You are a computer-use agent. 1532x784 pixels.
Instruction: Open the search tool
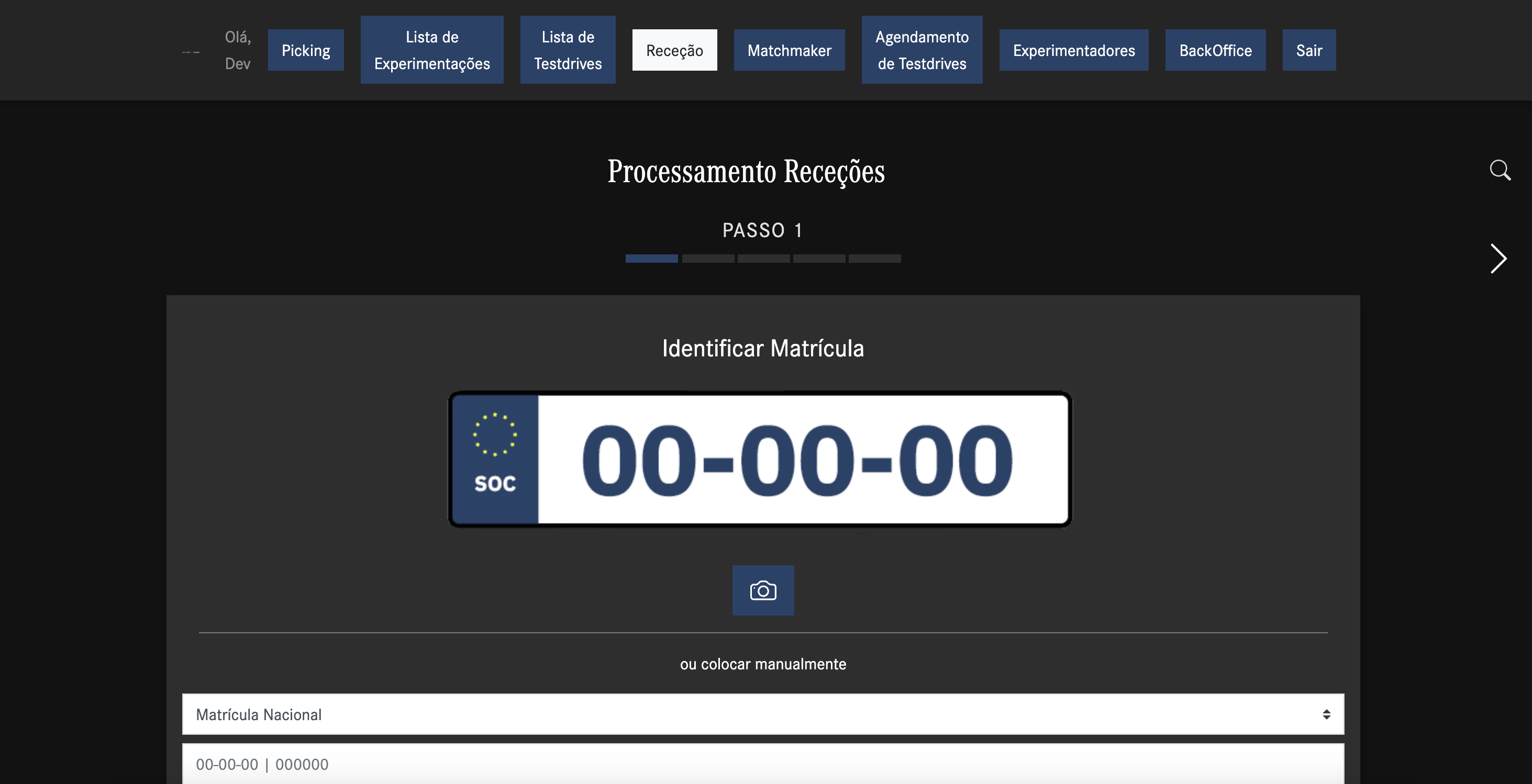[x=1501, y=171]
